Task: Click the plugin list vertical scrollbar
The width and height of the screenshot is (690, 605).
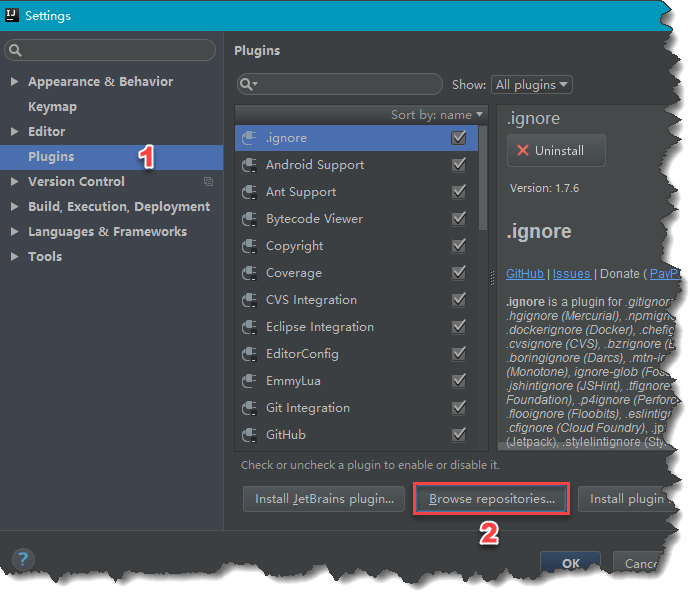Action: (x=483, y=178)
